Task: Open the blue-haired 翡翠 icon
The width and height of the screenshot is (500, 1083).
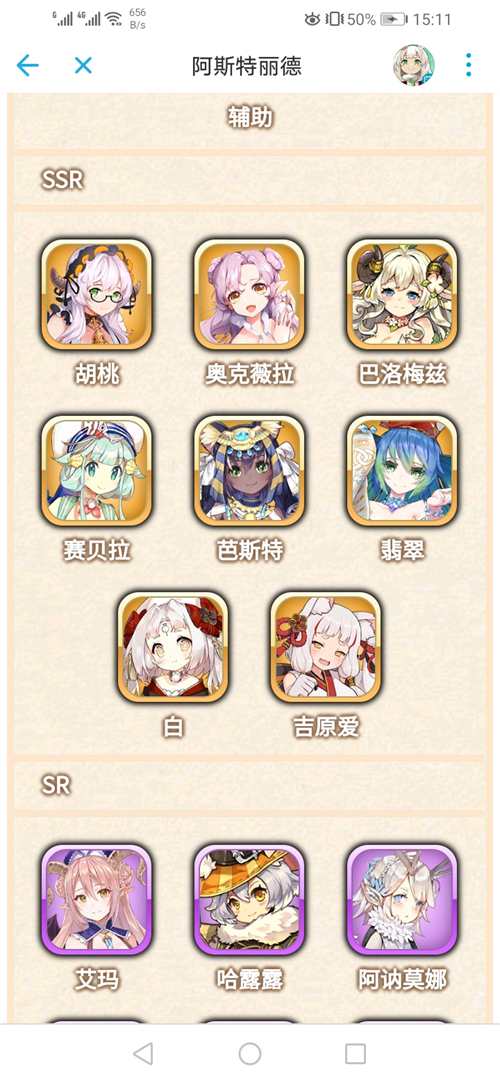Action: [x=402, y=470]
